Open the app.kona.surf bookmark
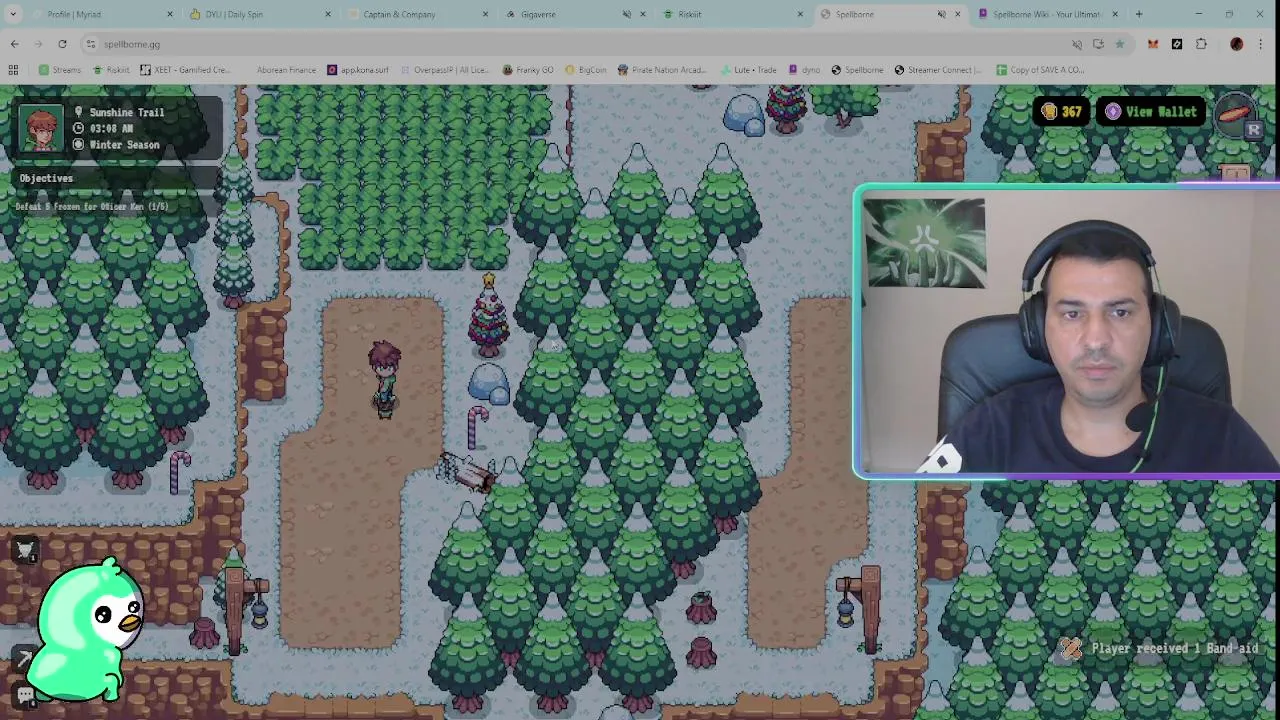This screenshot has width=1280, height=720. [x=358, y=70]
